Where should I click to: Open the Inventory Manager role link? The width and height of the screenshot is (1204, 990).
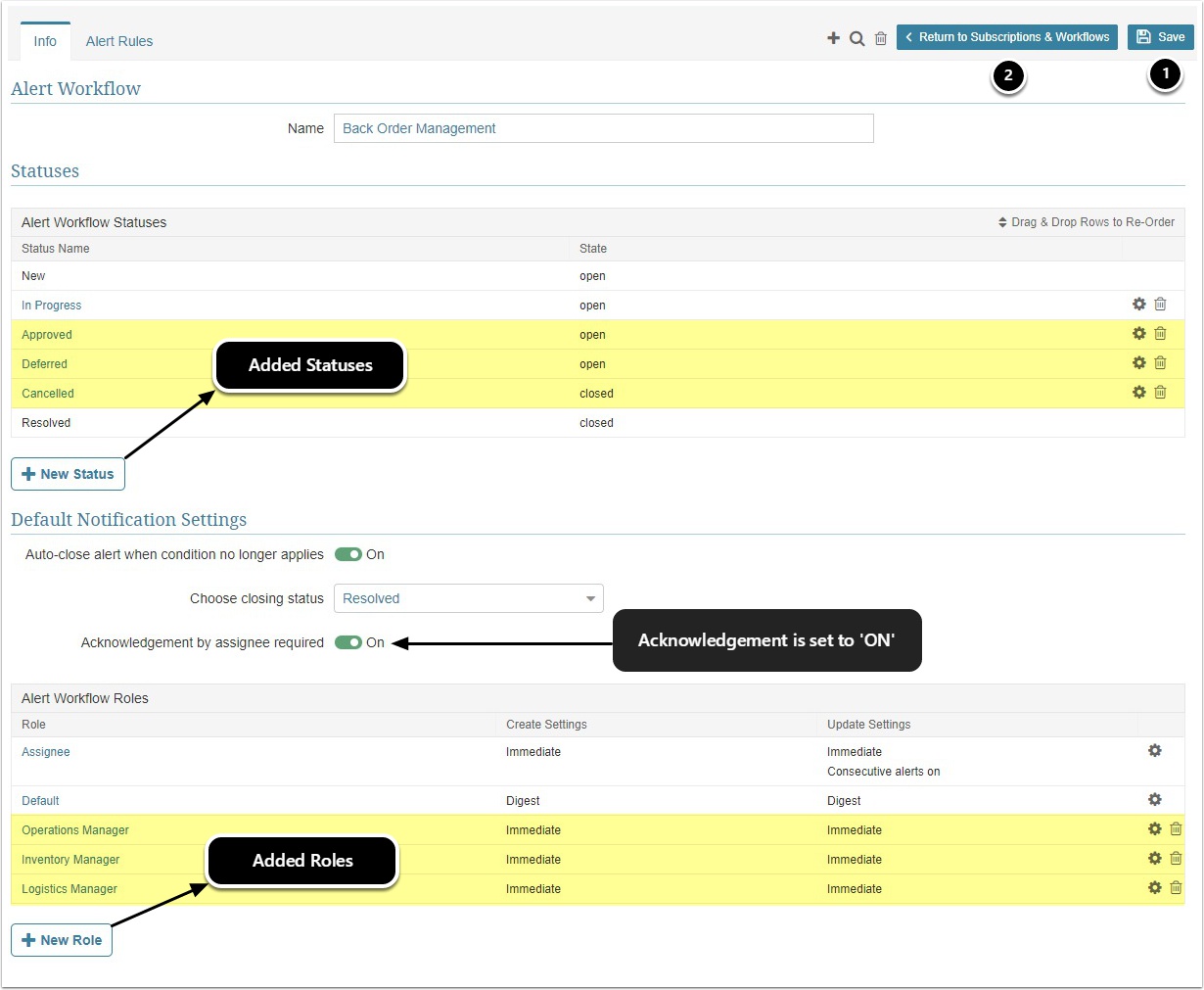[70, 860]
